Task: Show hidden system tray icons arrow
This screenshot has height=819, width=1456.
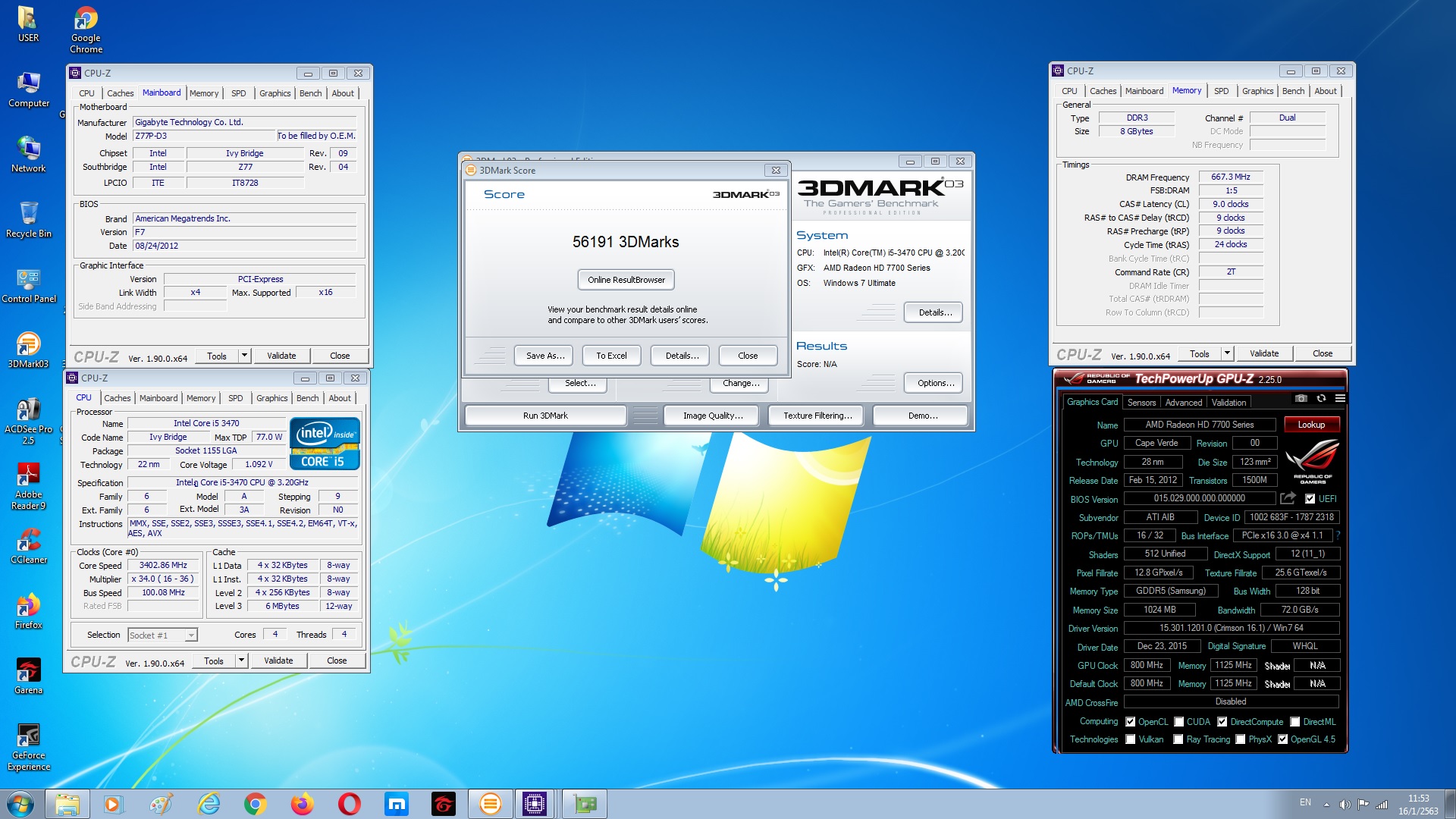Action: tap(1326, 805)
